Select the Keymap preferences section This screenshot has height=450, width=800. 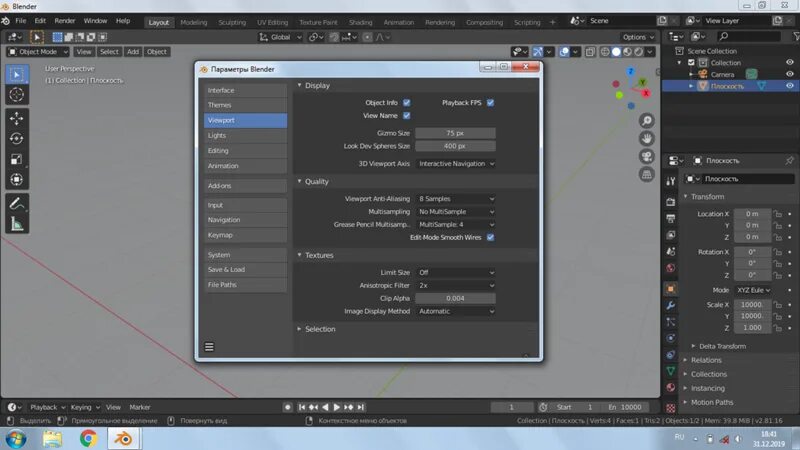[245, 235]
